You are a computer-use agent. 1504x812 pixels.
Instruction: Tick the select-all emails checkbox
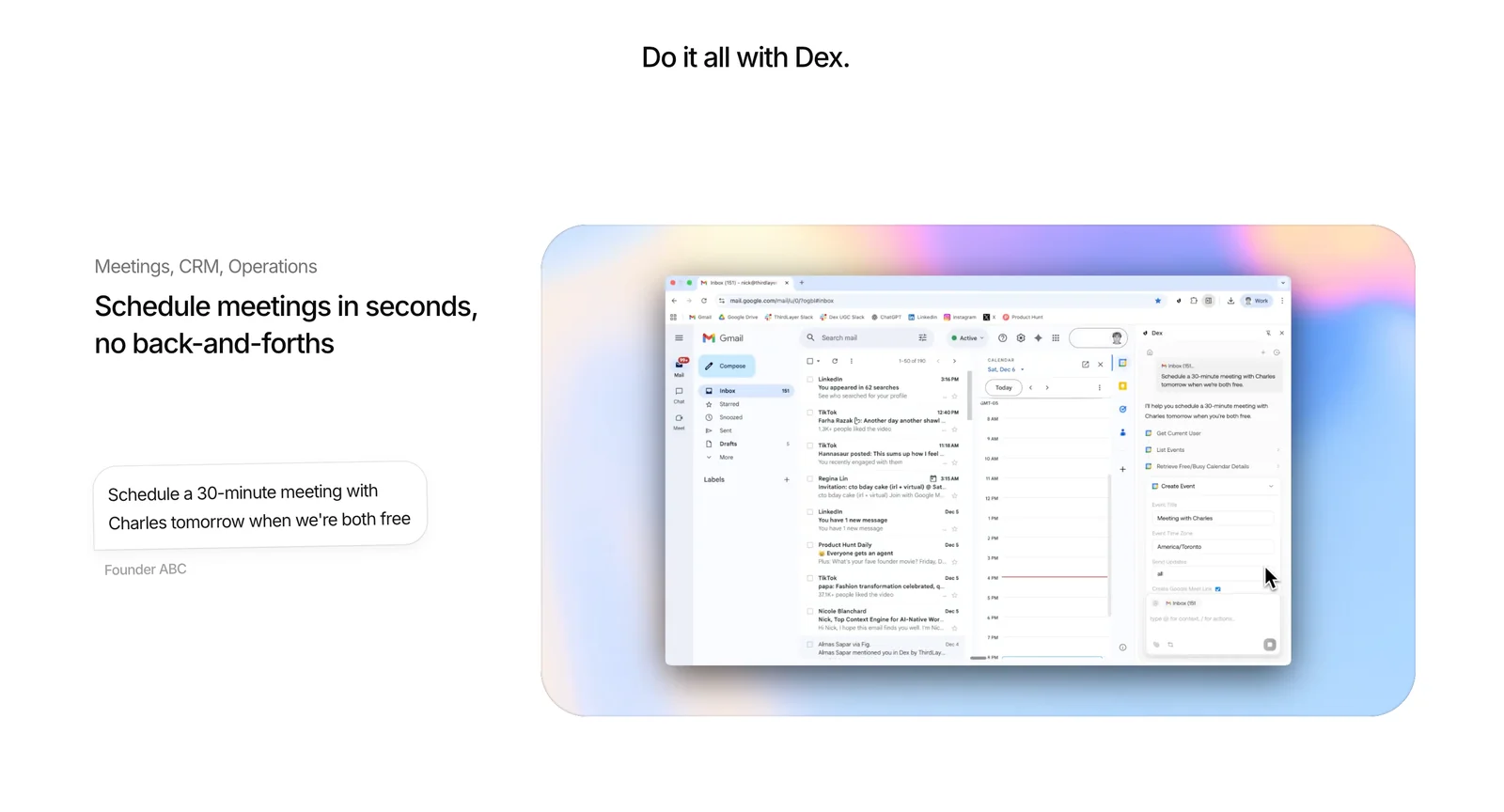[809, 361]
